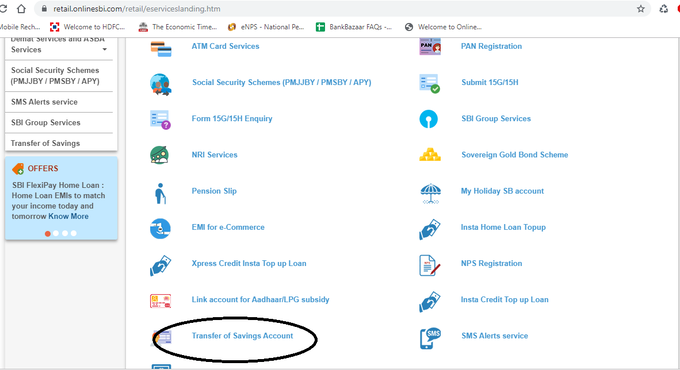Open the ATM Card Services icon
Screen dimensions: 680x370
(161, 49)
